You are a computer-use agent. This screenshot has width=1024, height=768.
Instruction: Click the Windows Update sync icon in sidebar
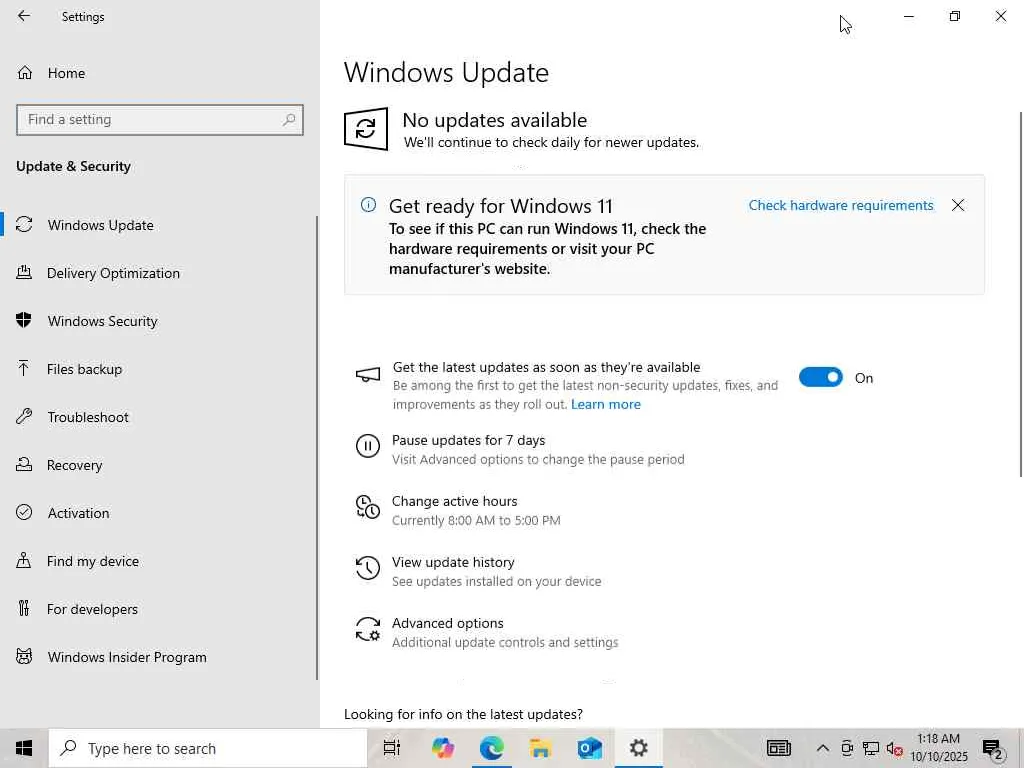[x=24, y=225]
